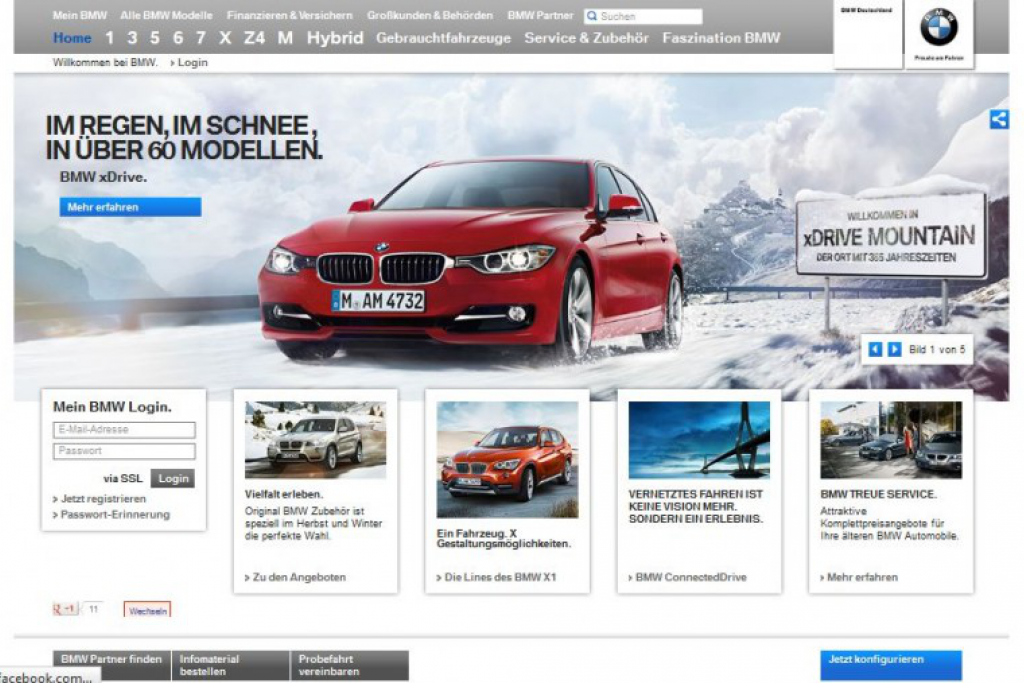Select Probefahrt vereinbaren tab
Image resolution: width=1024 pixels, height=683 pixels.
[x=349, y=665]
